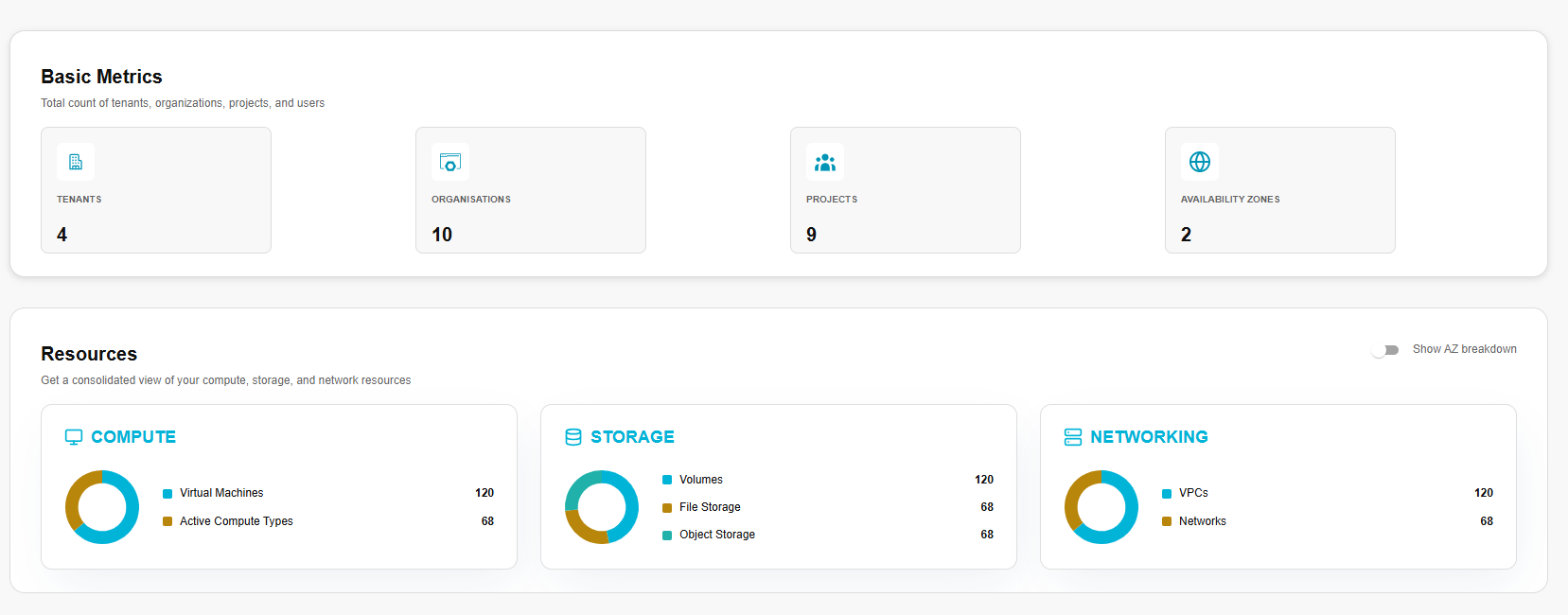Click the File Storage legend color square
This screenshot has width=1568, height=615.
click(667, 508)
